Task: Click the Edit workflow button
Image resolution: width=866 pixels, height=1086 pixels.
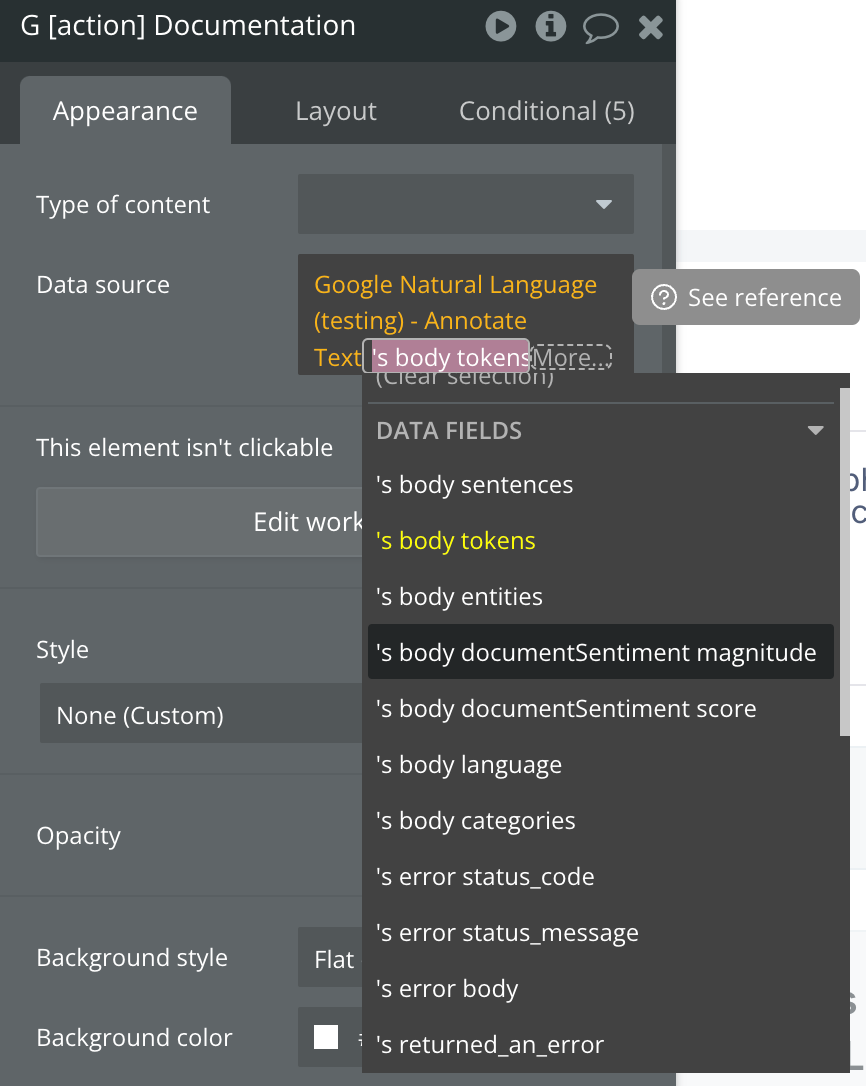Action: point(200,522)
